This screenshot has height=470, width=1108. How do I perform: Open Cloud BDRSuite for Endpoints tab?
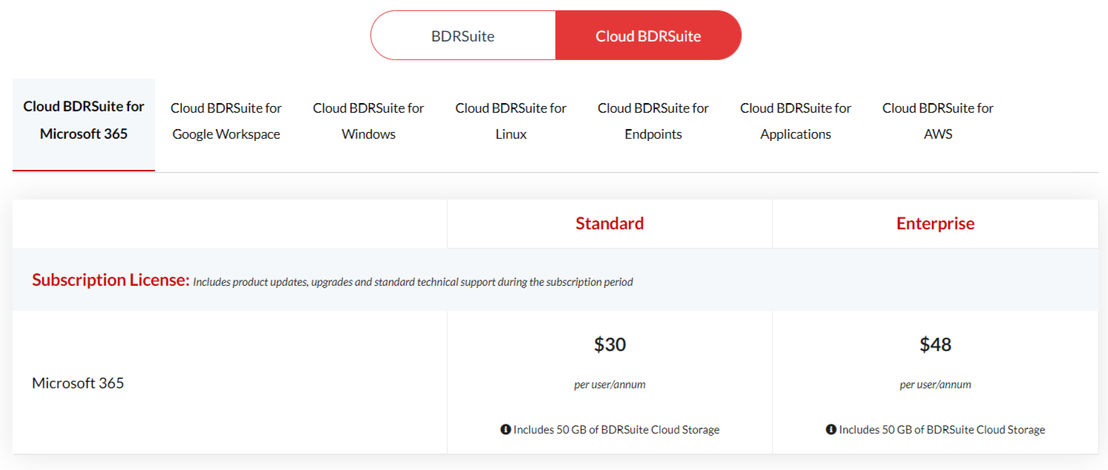653,121
